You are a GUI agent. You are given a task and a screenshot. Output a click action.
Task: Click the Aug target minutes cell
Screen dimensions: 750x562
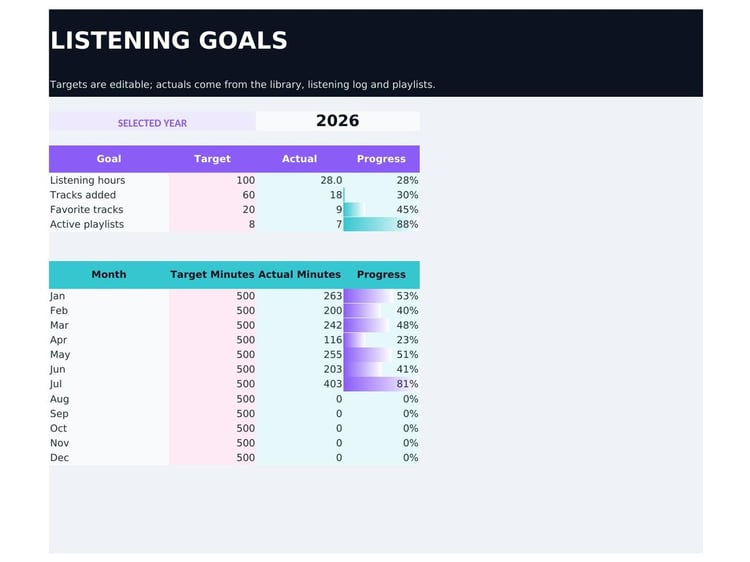(212, 399)
